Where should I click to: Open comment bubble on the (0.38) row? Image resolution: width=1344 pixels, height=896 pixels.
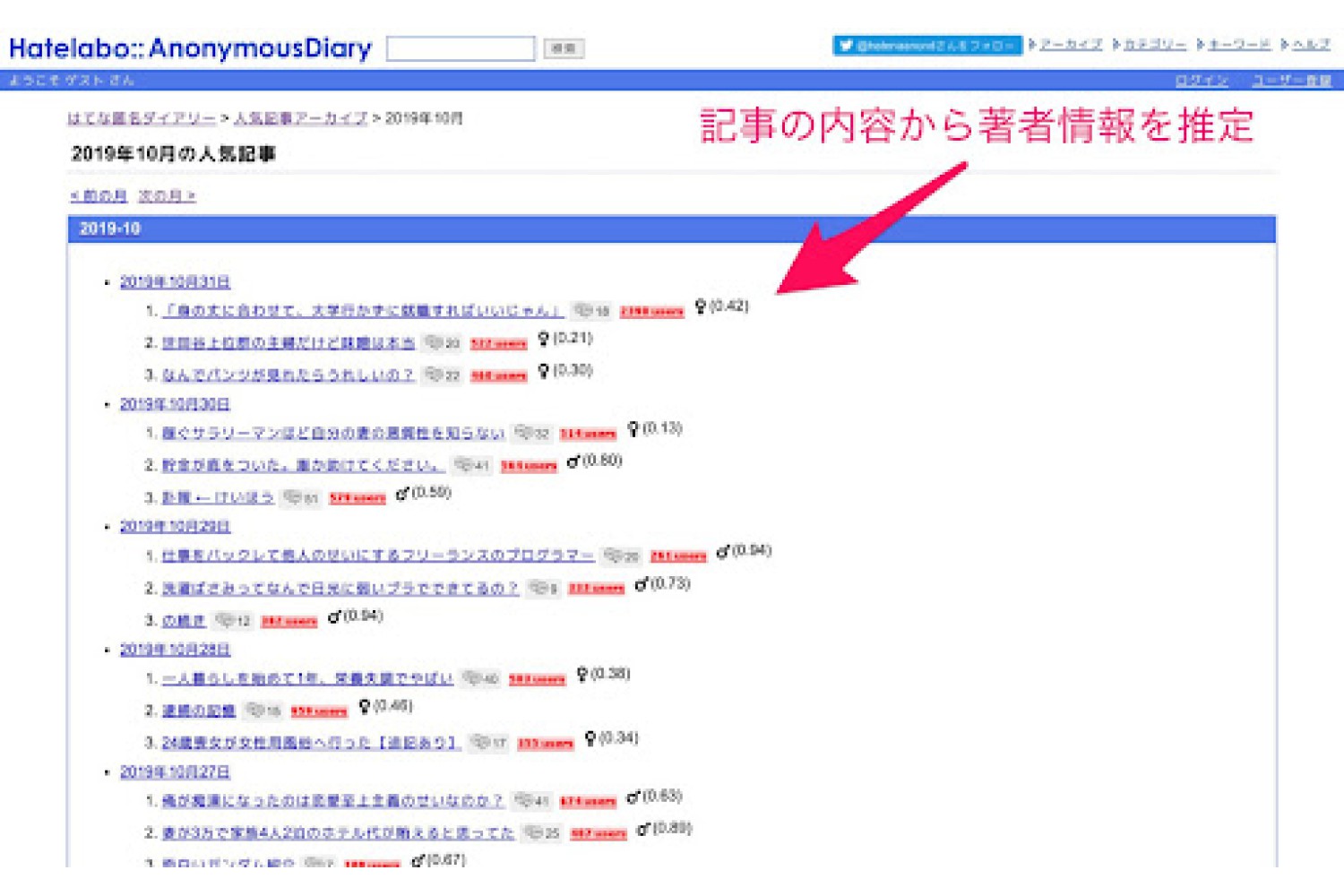(481, 678)
